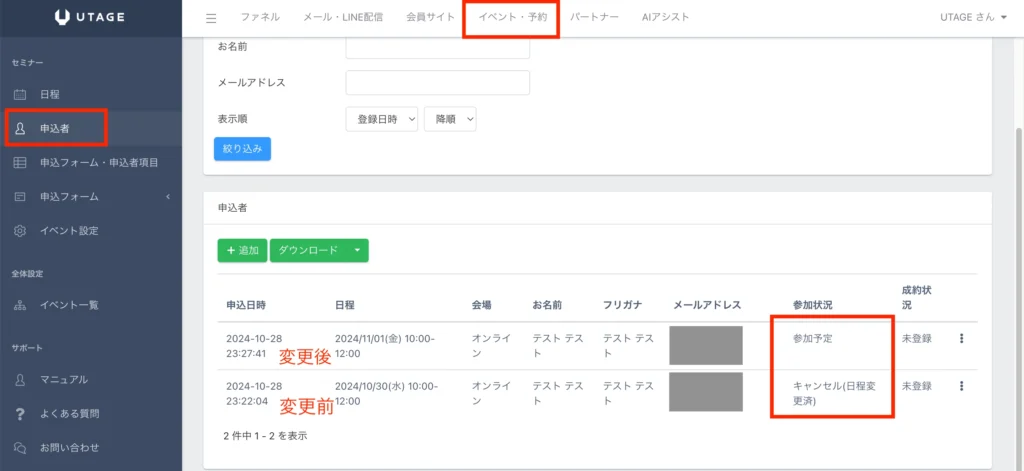Image resolution: width=1024 pixels, height=471 pixels.
Task: Click the green 追加 button
Action: (242, 250)
